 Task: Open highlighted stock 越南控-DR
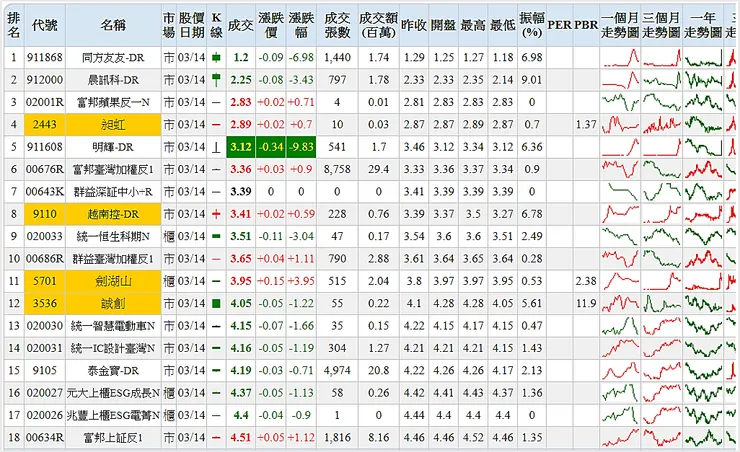tap(113, 214)
